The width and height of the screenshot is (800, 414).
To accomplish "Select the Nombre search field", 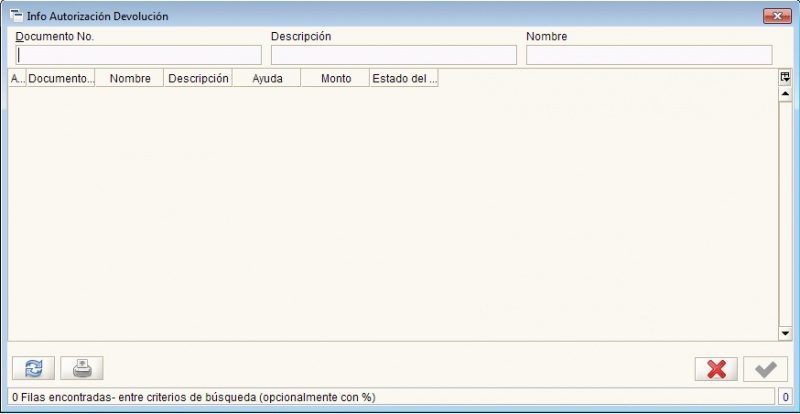I will click(x=649, y=55).
